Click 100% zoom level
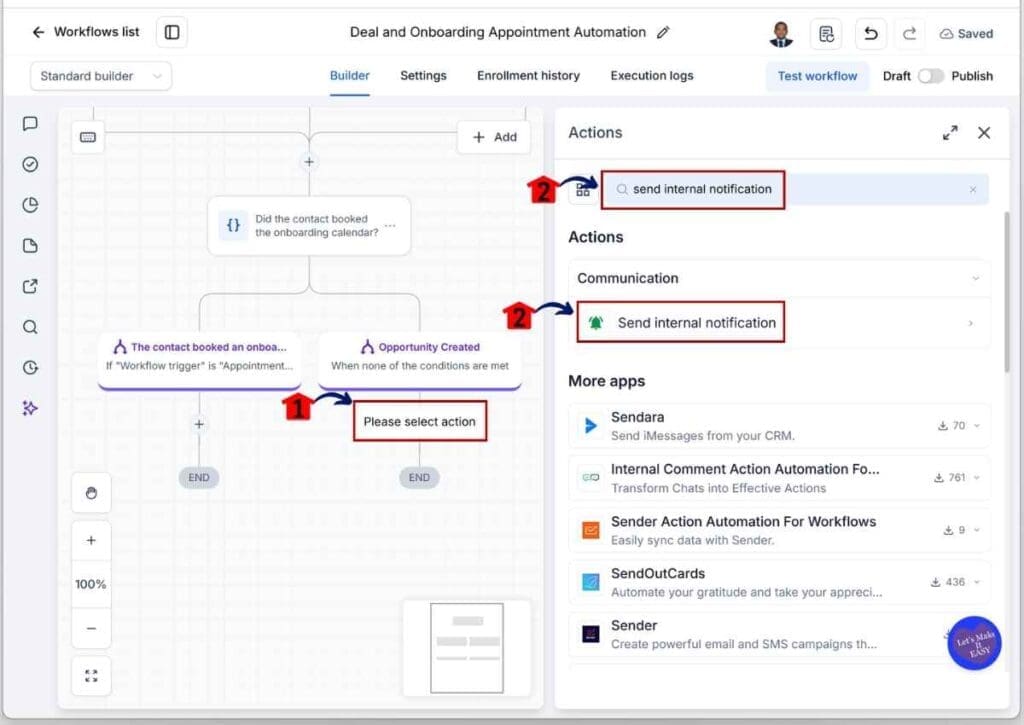The width and height of the screenshot is (1024, 725). [91, 584]
